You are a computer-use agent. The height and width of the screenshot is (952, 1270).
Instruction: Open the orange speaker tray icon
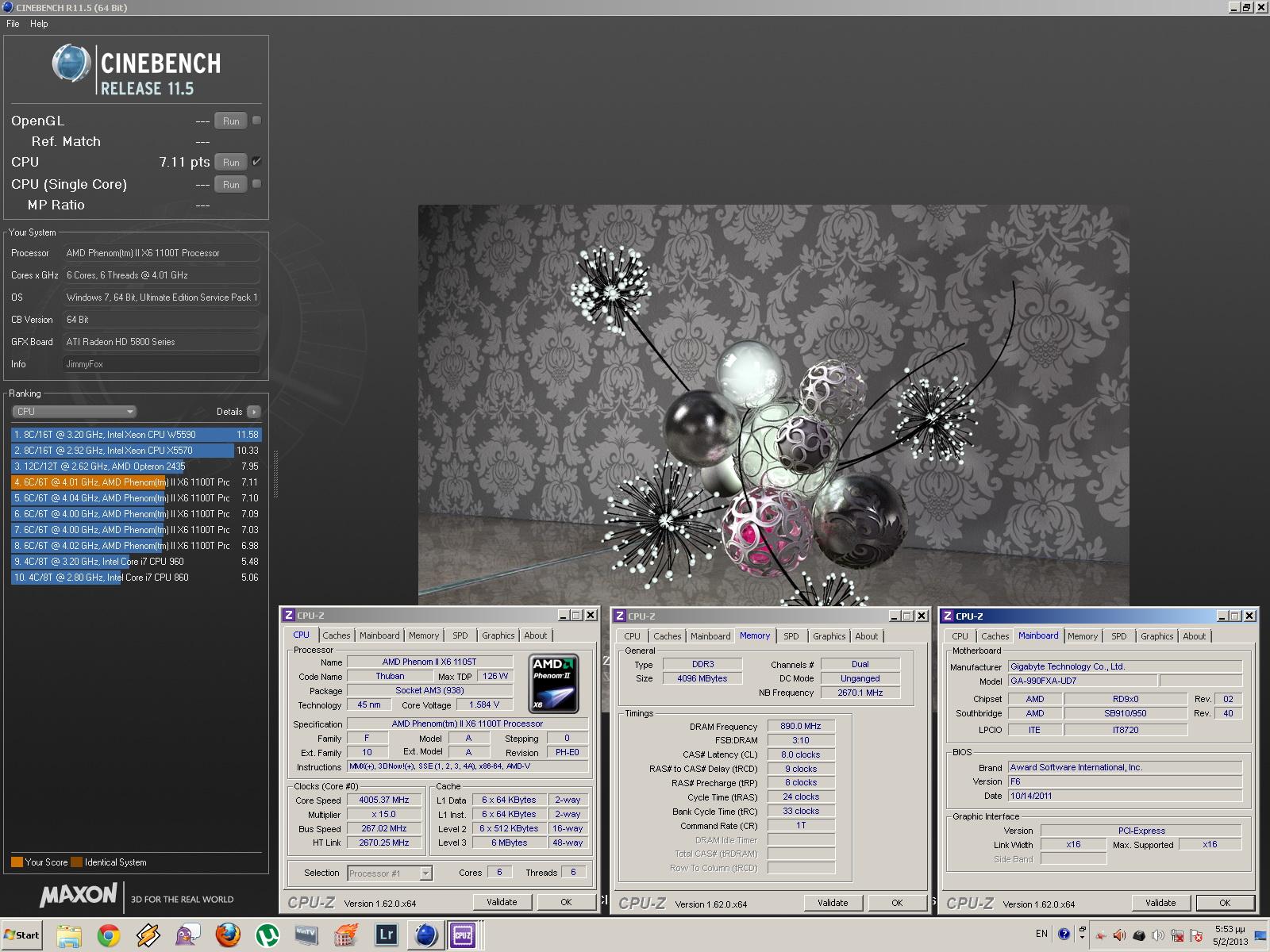1119,935
